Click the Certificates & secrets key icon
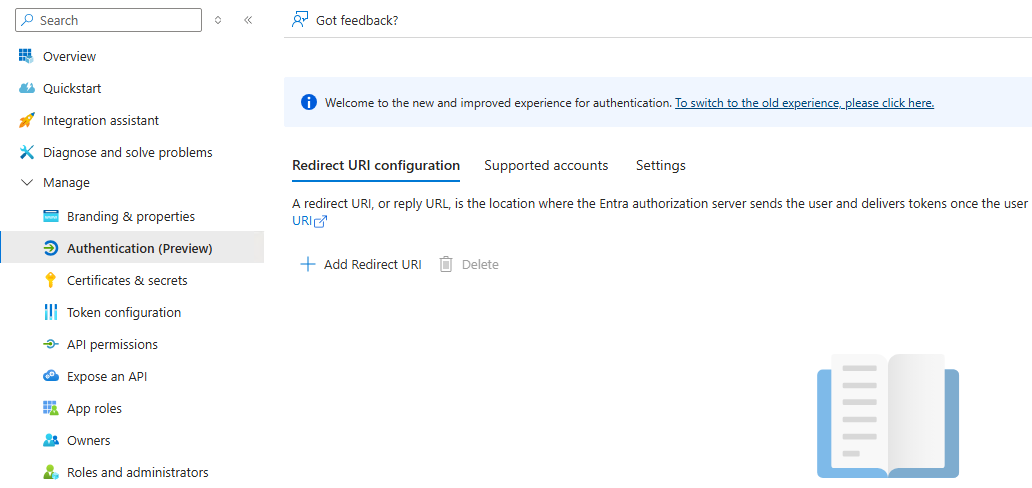Screen dimensions: 1032x488 point(51,281)
